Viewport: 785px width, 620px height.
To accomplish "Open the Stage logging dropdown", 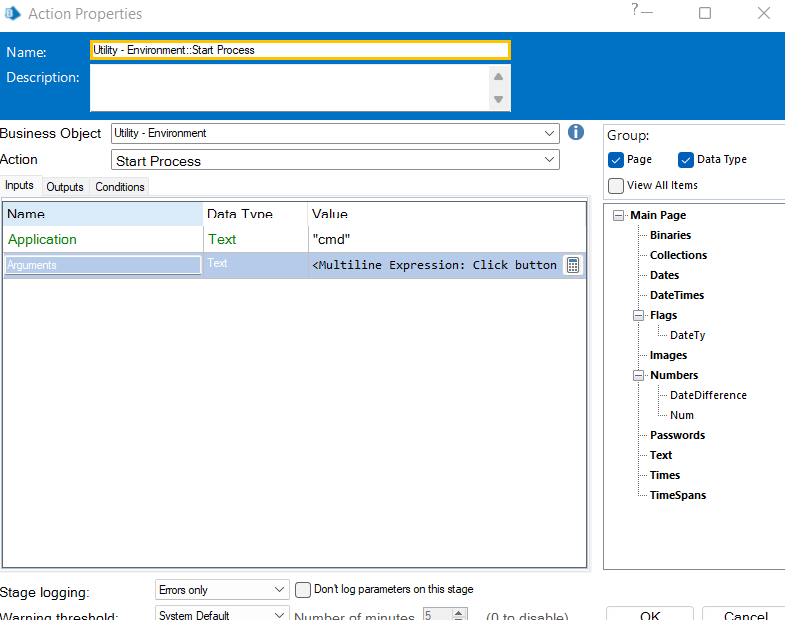I will click(x=278, y=590).
